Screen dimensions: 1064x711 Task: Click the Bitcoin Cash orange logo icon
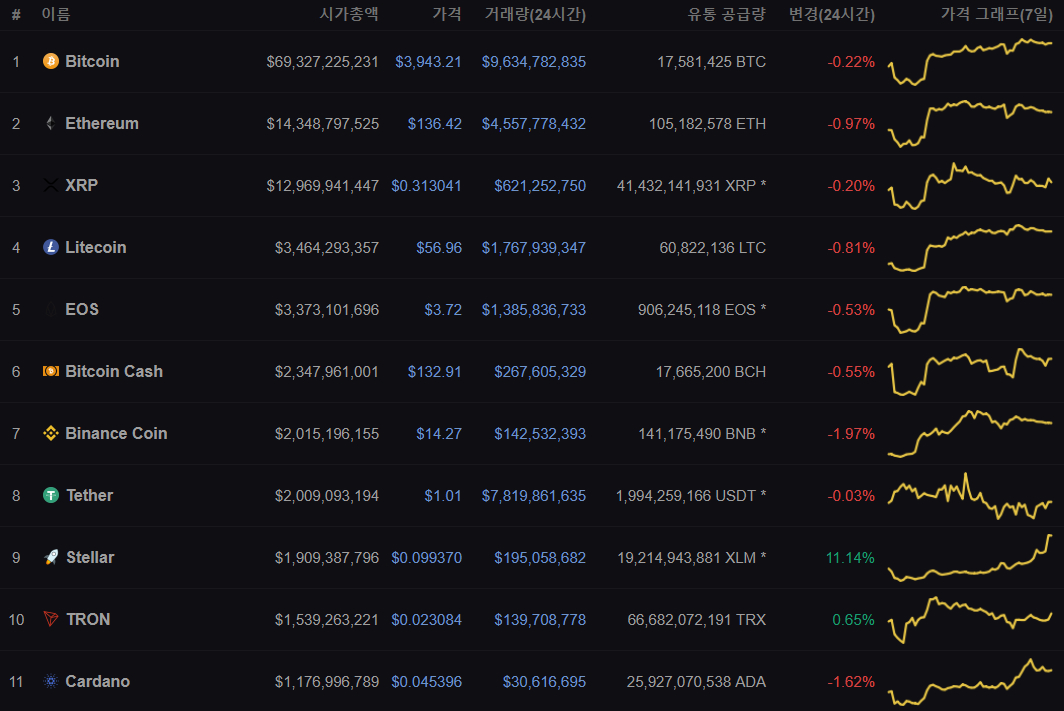point(51,371)
